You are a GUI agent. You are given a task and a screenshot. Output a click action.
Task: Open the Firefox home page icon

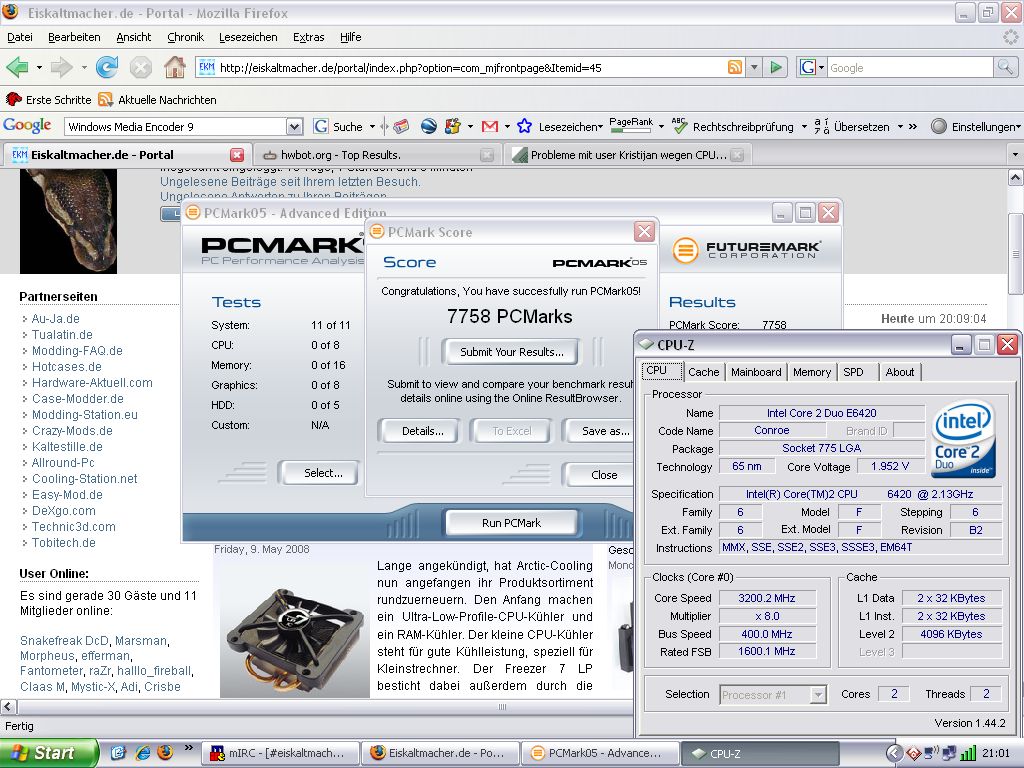pos(174,67)
